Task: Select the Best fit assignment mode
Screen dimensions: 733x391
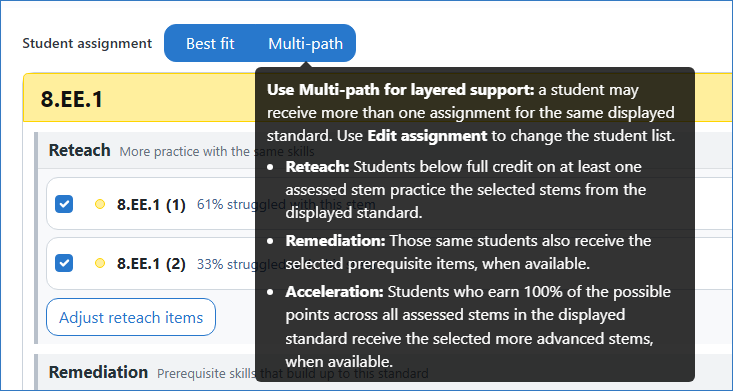Action: pyautogui.click(x=210, y=43)
